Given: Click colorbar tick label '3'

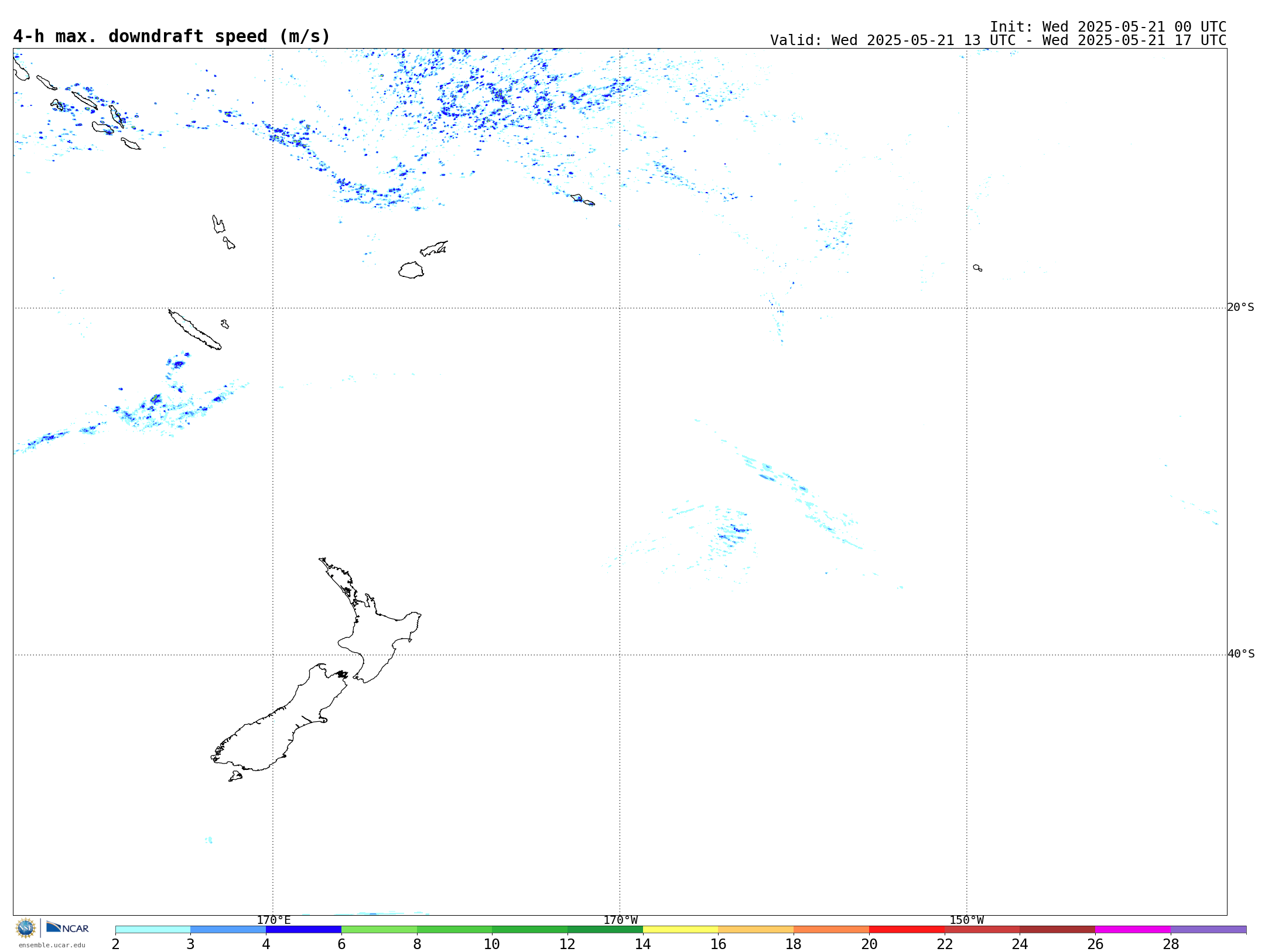Looking at the screenshot, I should point(190,944).
